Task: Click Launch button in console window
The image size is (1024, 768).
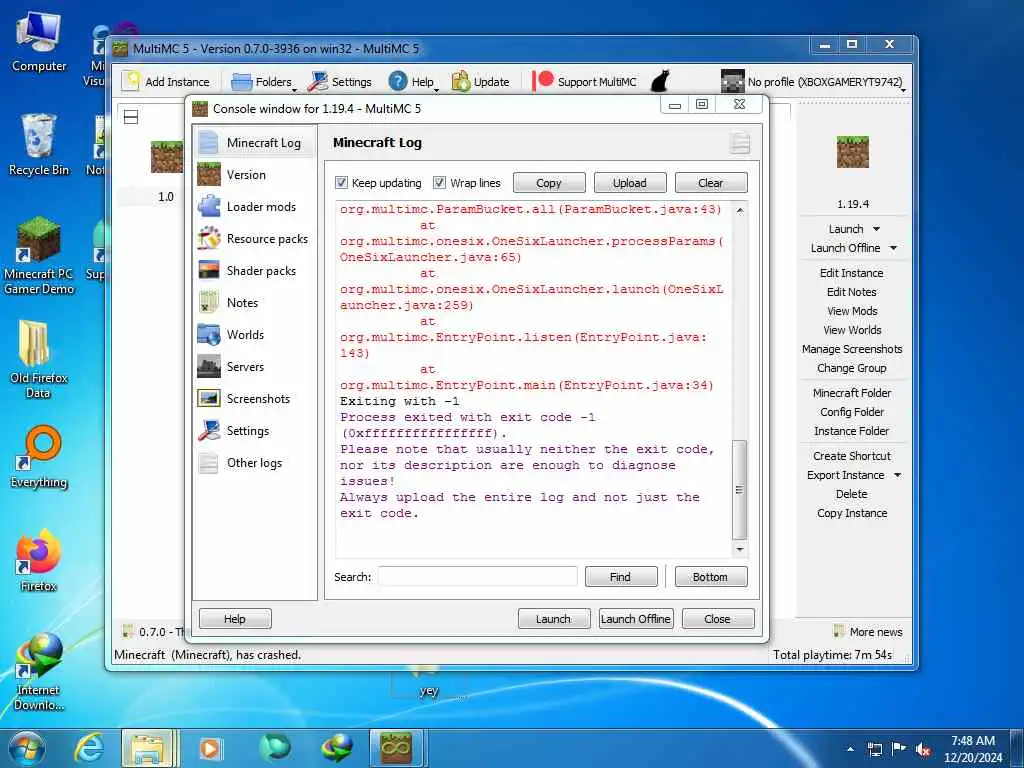Action: tap(554, 618)
